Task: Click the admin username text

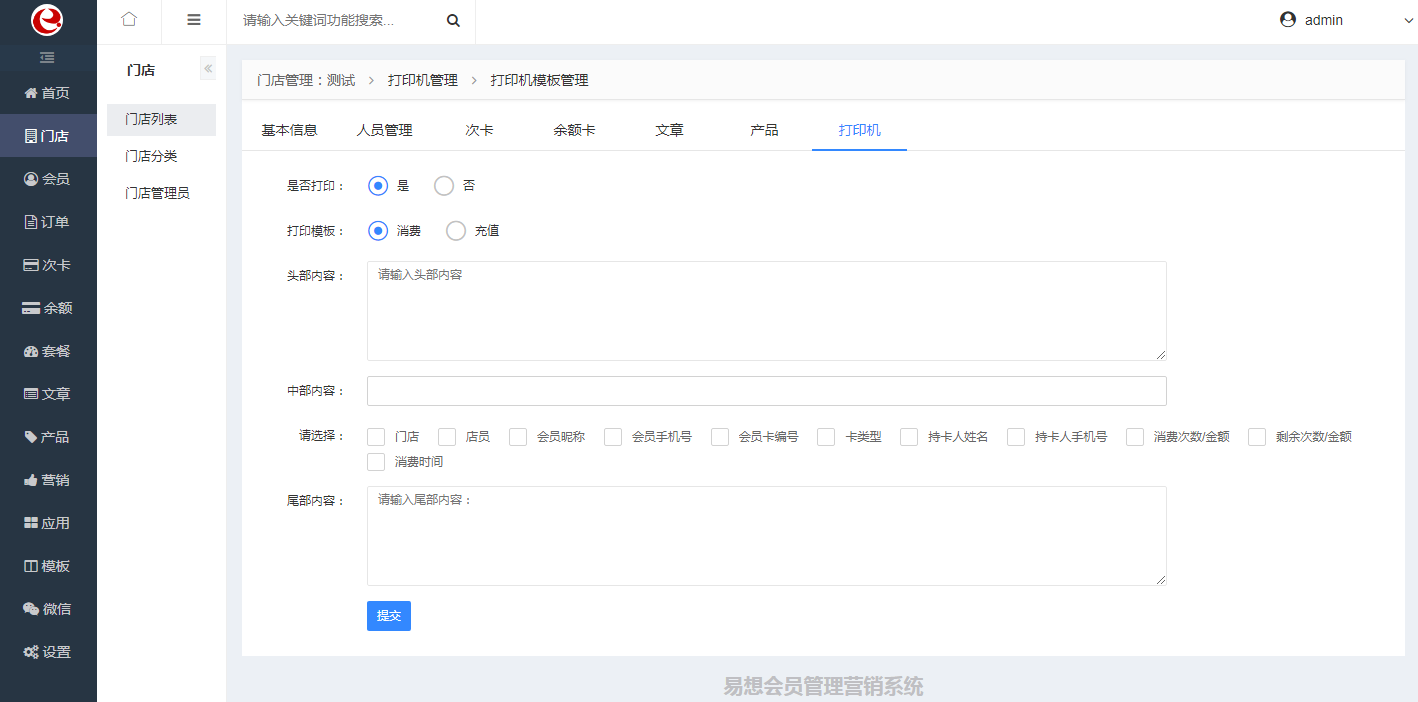Action: [1324, 20]
